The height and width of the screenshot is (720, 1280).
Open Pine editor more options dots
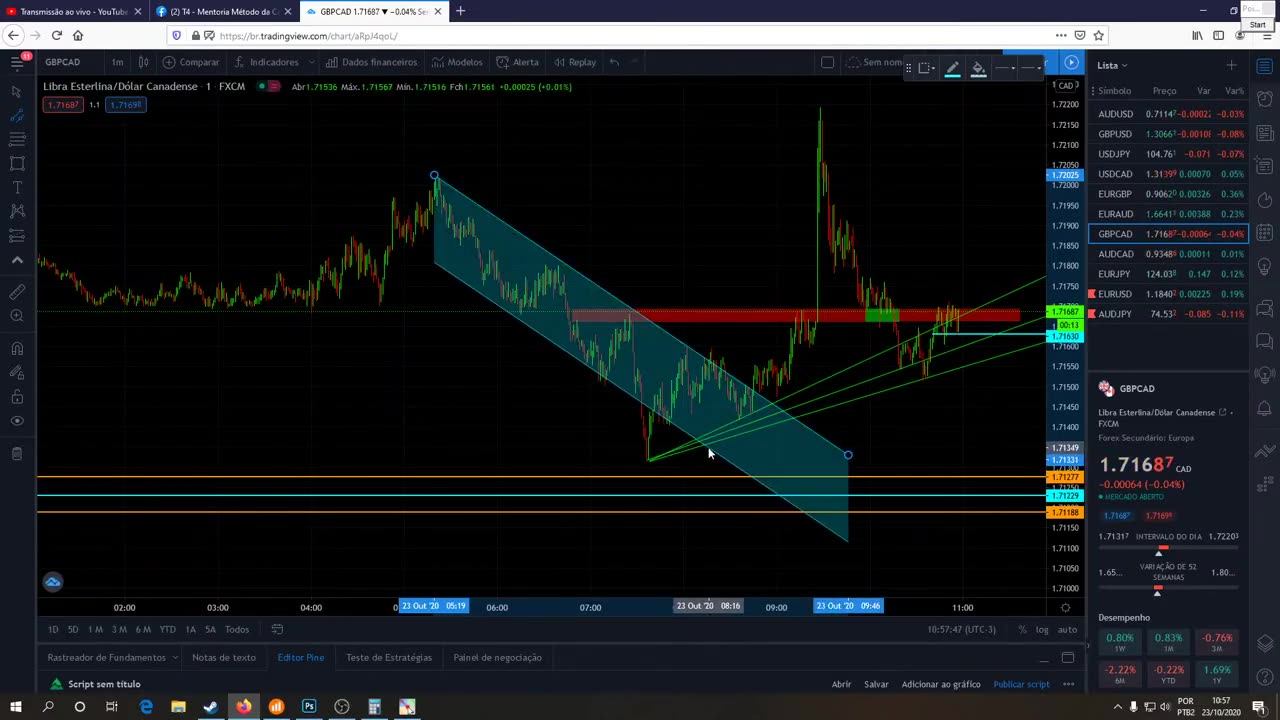pyautogui.click(x=1068, y=684)
